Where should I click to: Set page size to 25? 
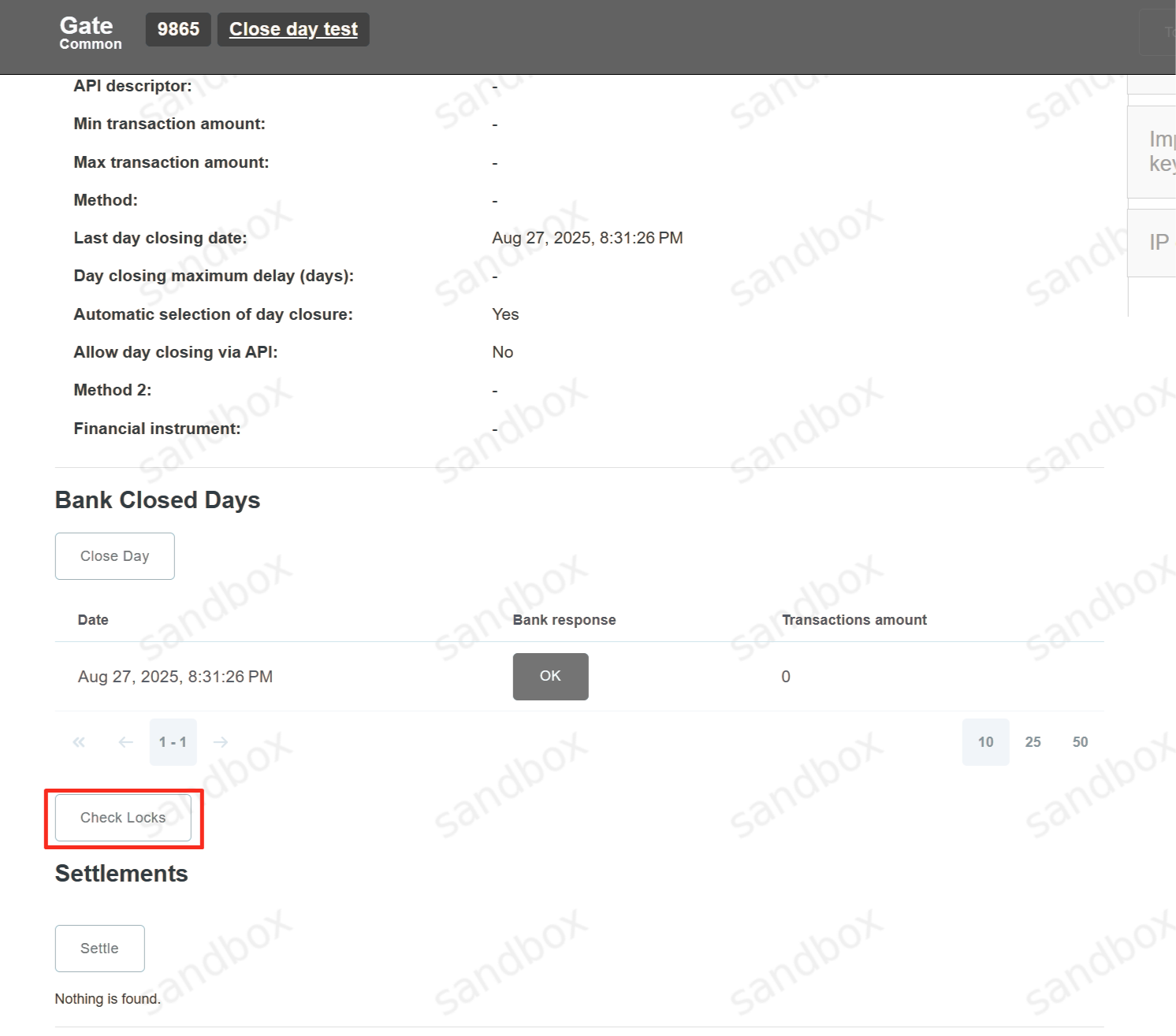[1033, 742]
